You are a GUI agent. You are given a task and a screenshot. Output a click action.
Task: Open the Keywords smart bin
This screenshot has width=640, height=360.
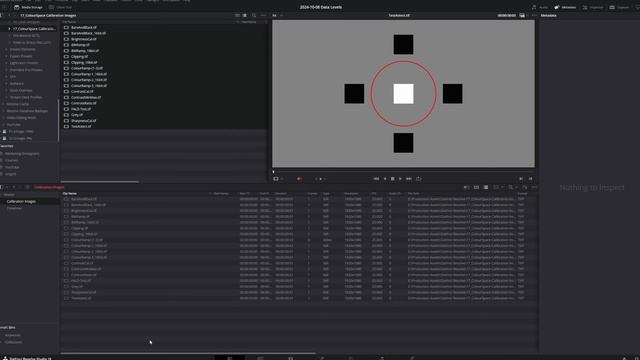(13, 336)
